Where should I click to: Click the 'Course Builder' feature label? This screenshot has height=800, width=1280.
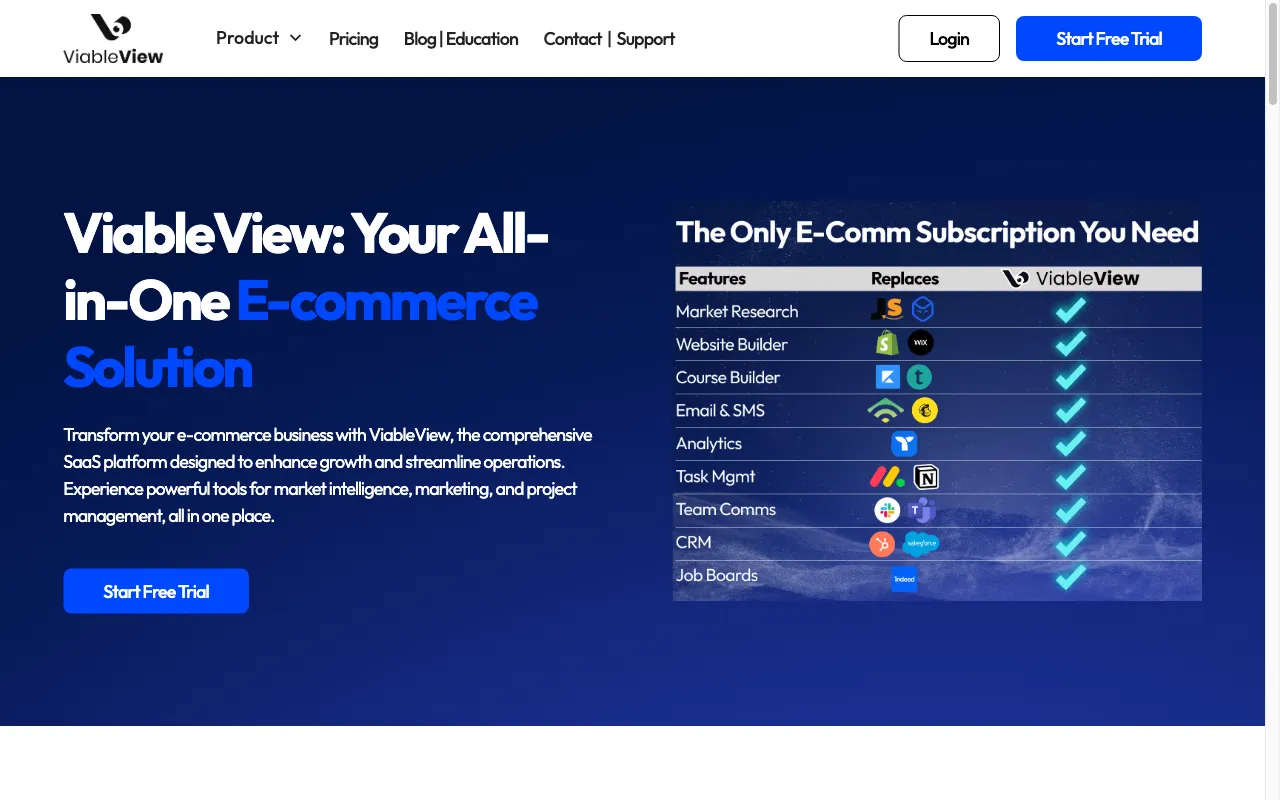click(x=728, y=377)
